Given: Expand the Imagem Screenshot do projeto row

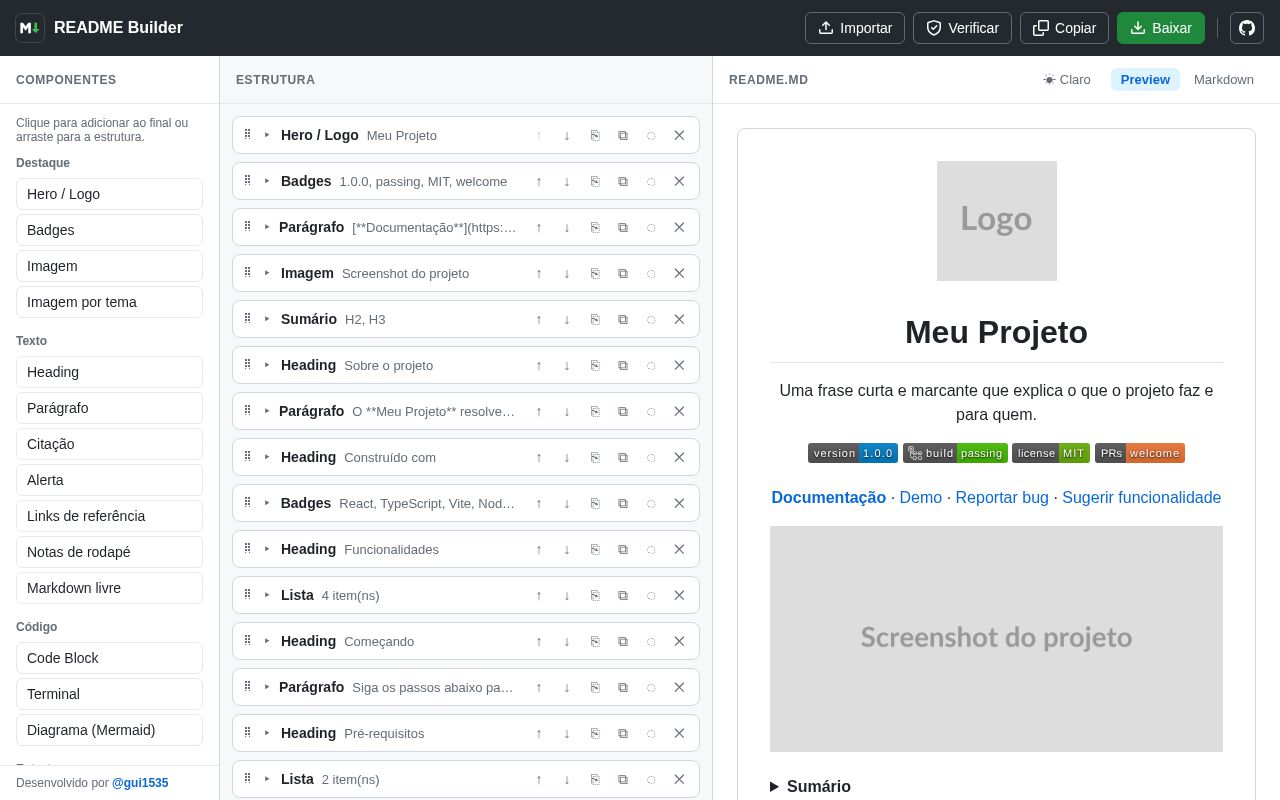Looking at the screenshot, I should coord(267,273).
